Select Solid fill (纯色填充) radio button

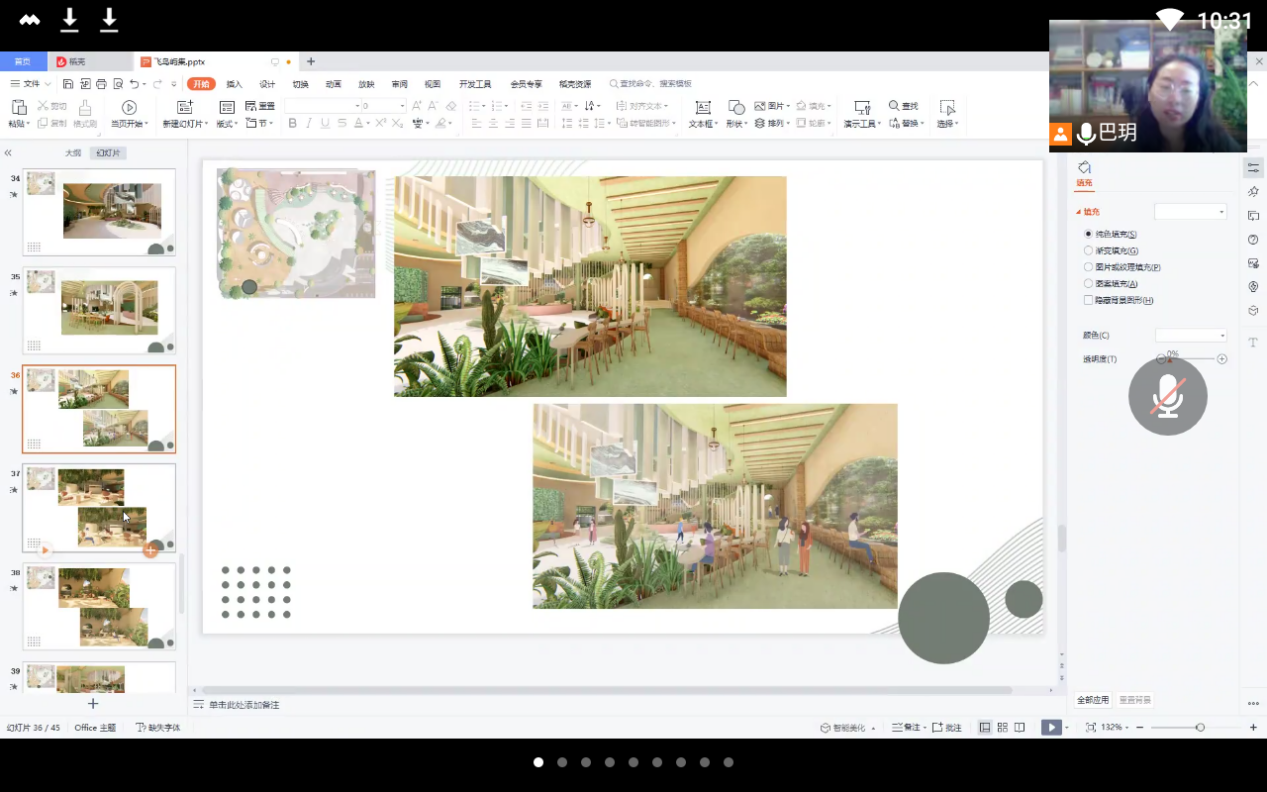[x=1089, y=234]
